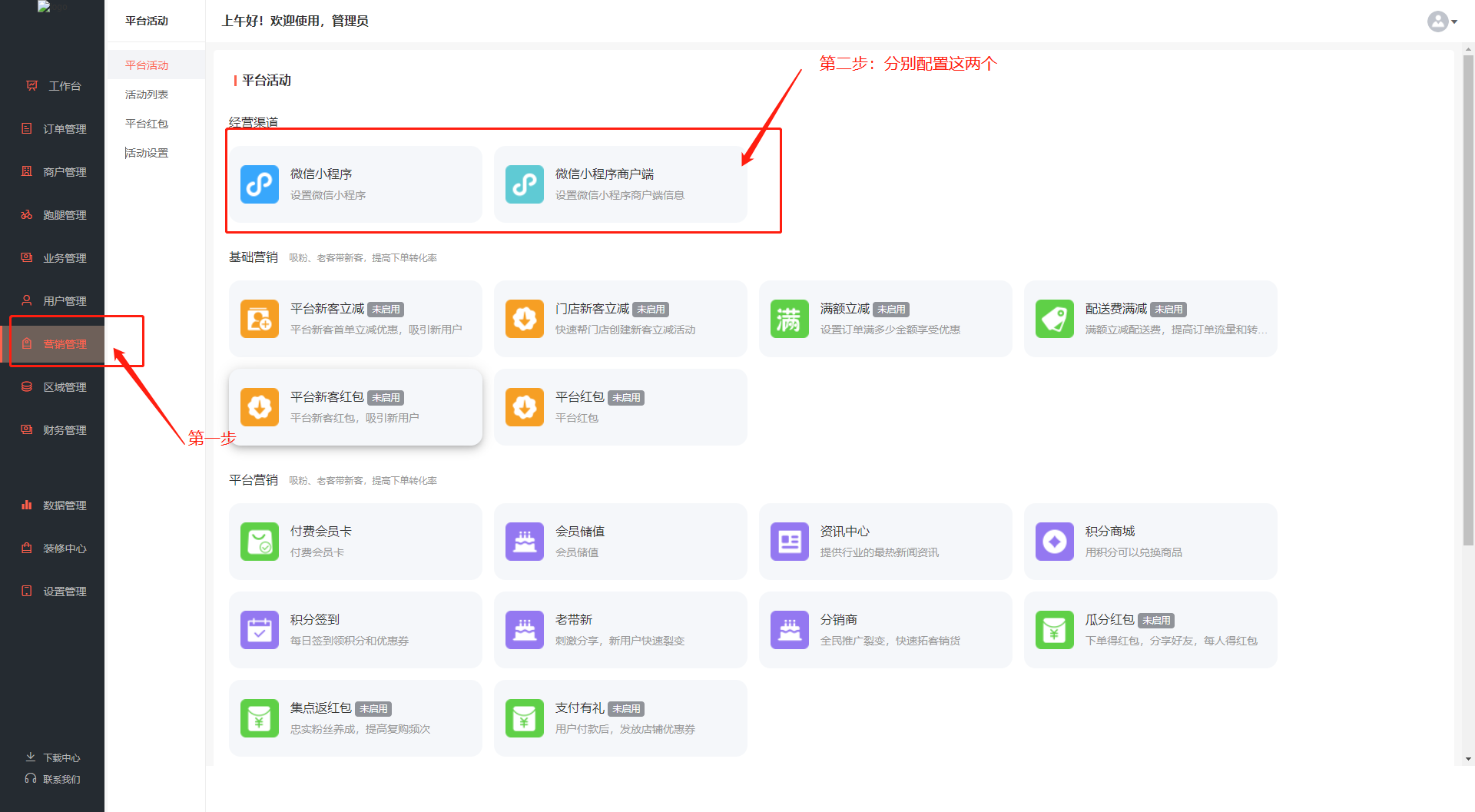Click the 微信小程序商户端 teal icon
Screen dimensions: 1475x812
524,184
